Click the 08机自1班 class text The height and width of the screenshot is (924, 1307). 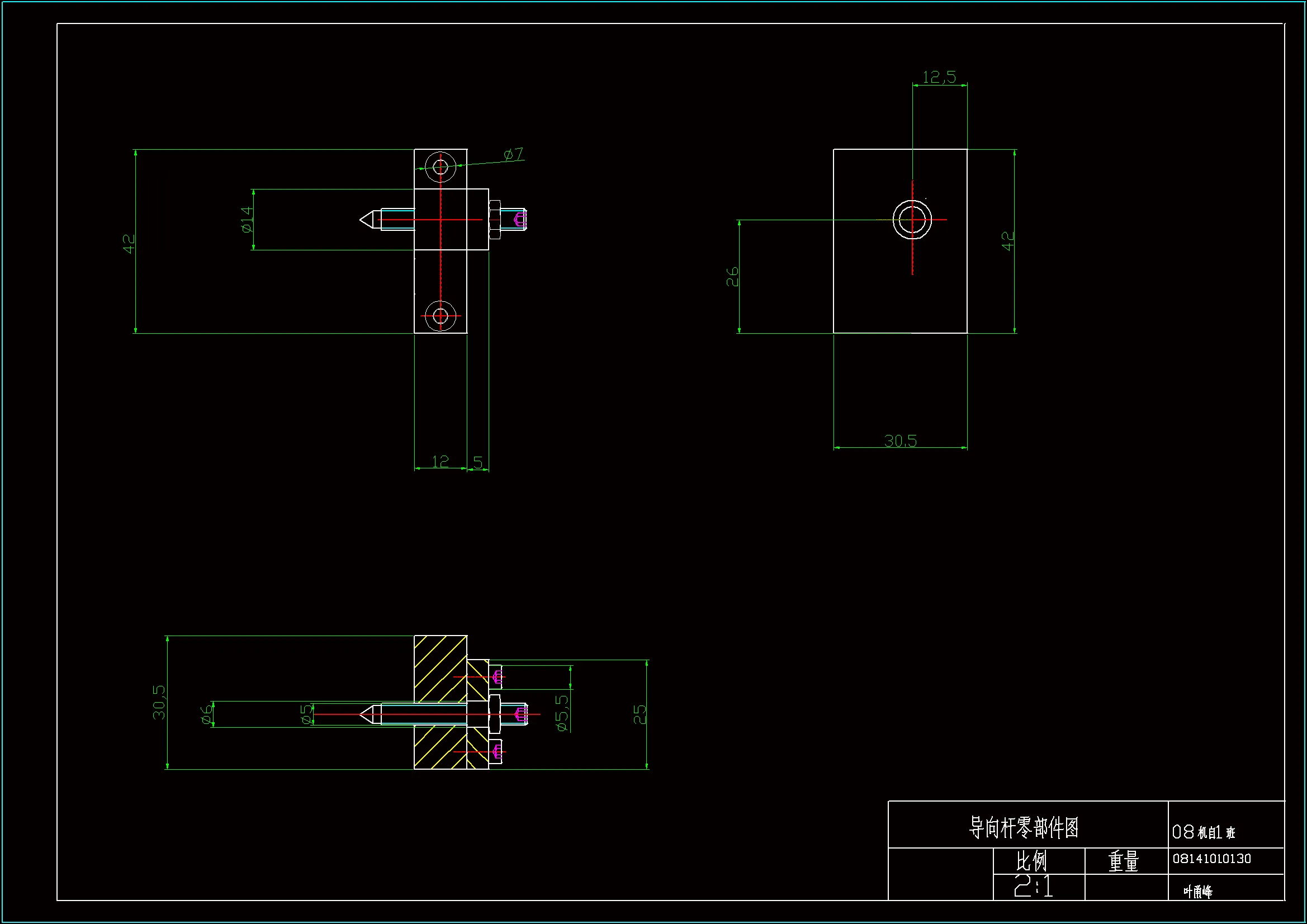(x=1204, y=832)
